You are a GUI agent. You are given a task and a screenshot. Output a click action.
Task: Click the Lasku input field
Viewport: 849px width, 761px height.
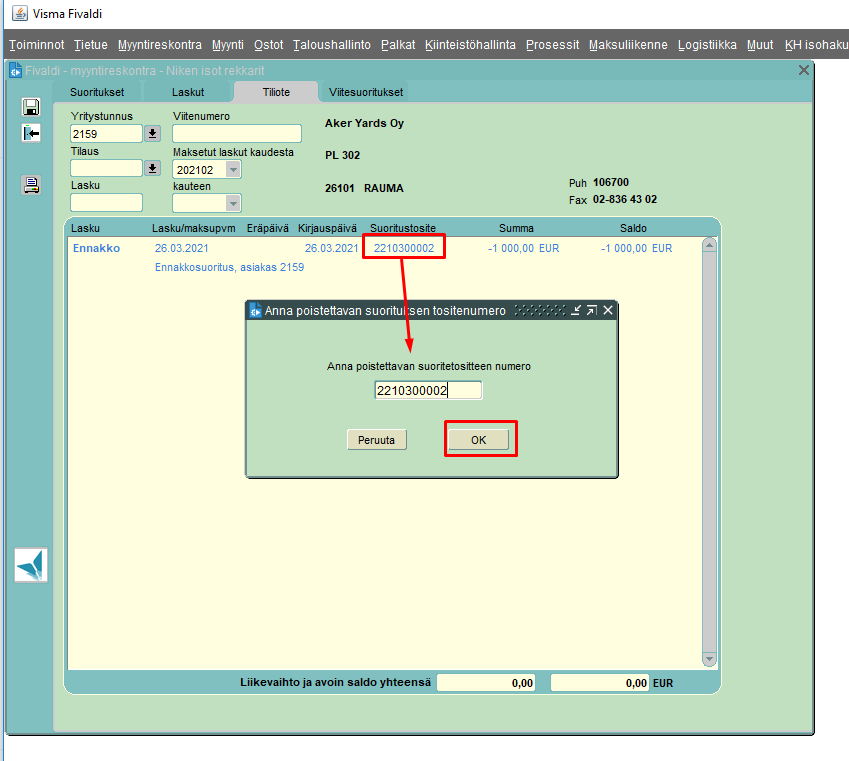click(106, 203)
